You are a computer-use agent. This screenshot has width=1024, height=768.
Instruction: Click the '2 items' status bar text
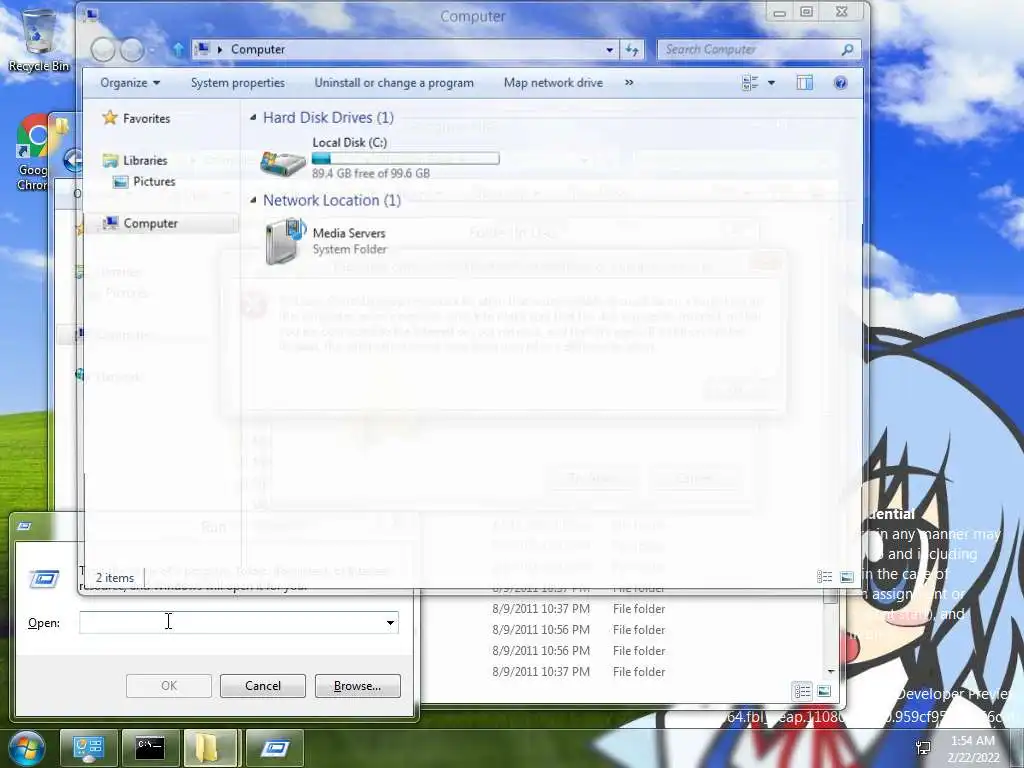tap(115, 578)
